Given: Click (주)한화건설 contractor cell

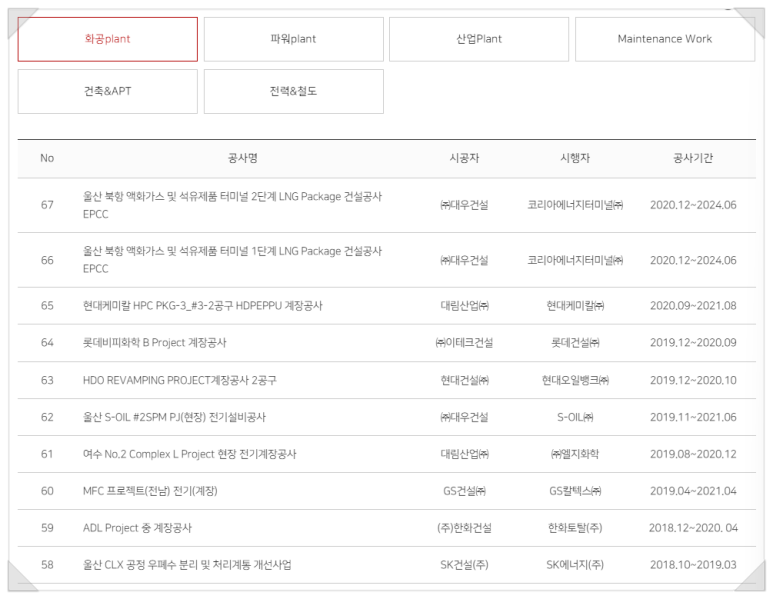Looking at the screenshot, I should tap(464, 528).
